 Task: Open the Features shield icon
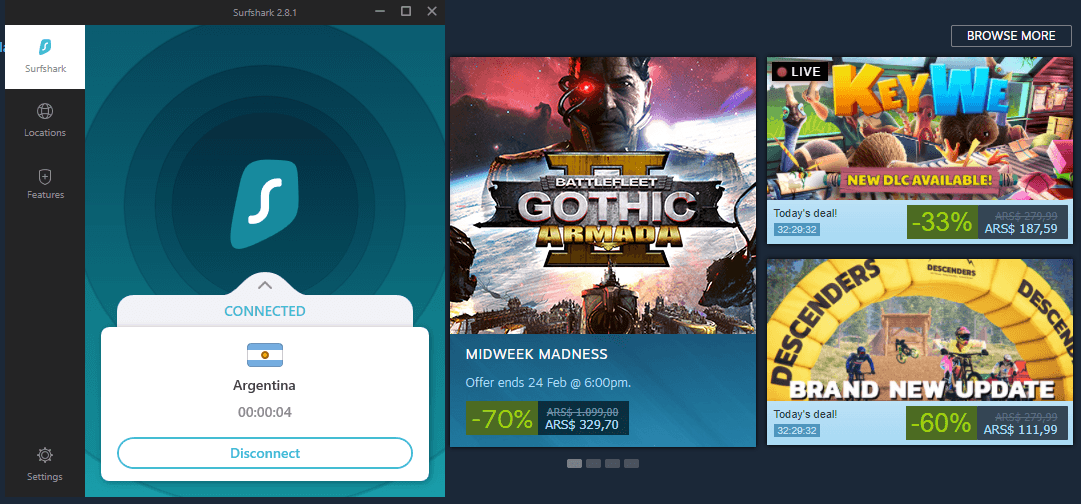click(x=45, y=177)
